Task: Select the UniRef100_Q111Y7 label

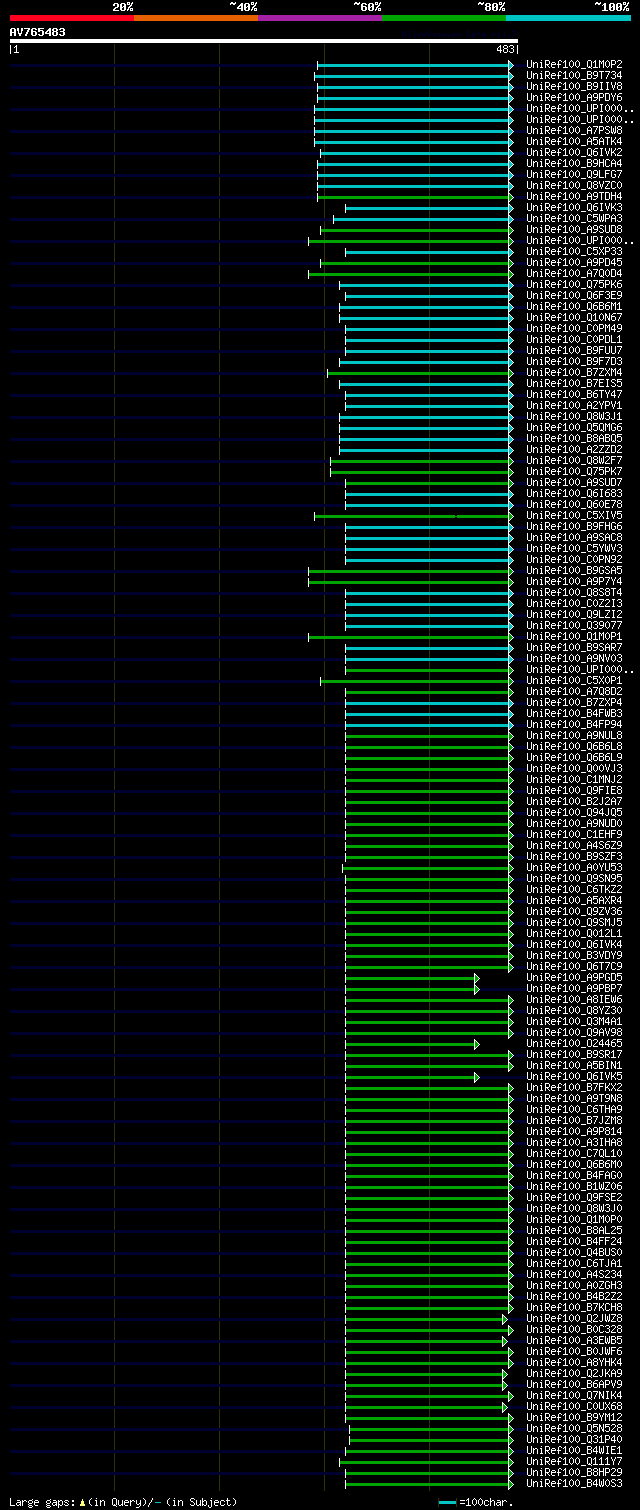Action: pyautogui.click(x=574, y=1461)
